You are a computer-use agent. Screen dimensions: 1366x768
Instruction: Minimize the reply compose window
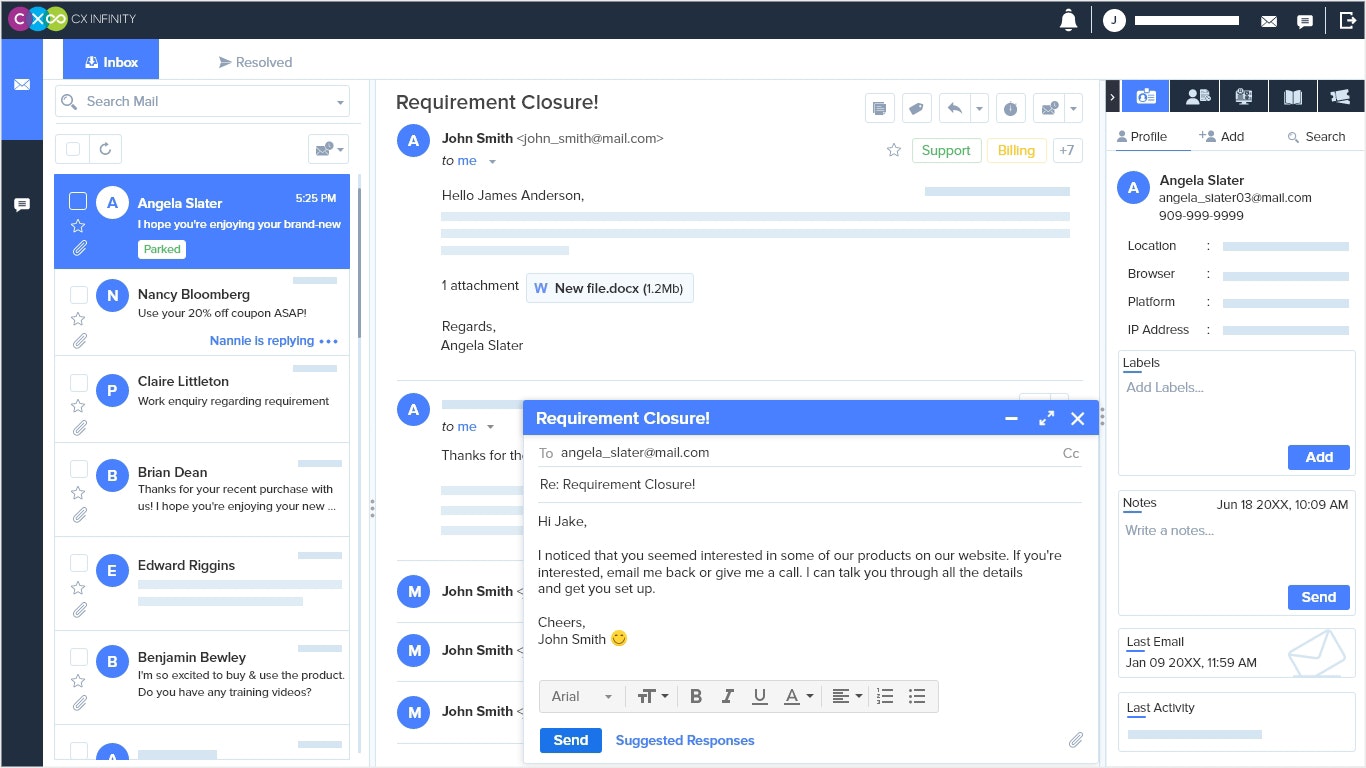pos(1011,419)
